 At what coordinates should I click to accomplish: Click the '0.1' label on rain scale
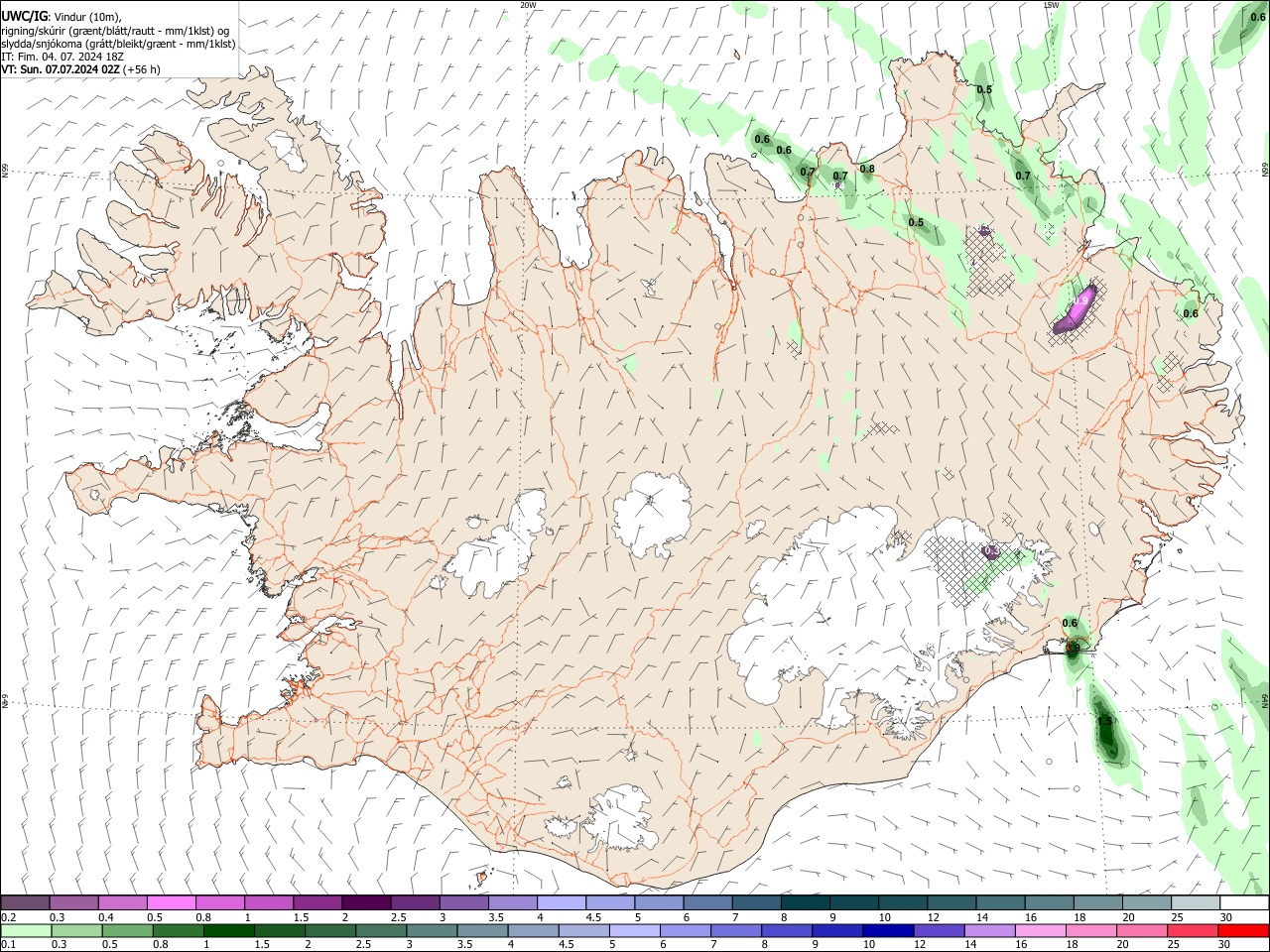pos(9,945)
